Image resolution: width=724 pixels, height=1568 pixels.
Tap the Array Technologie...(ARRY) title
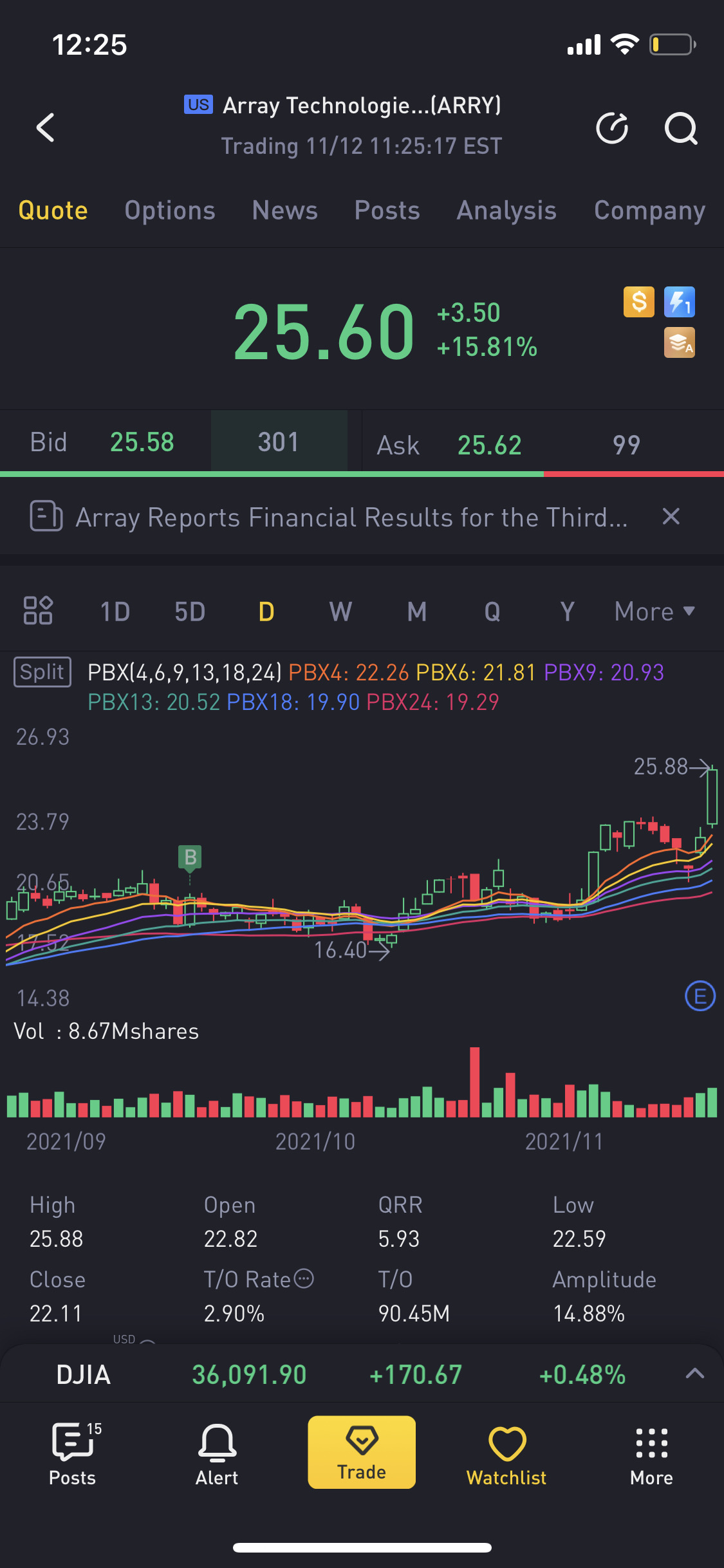362,105
